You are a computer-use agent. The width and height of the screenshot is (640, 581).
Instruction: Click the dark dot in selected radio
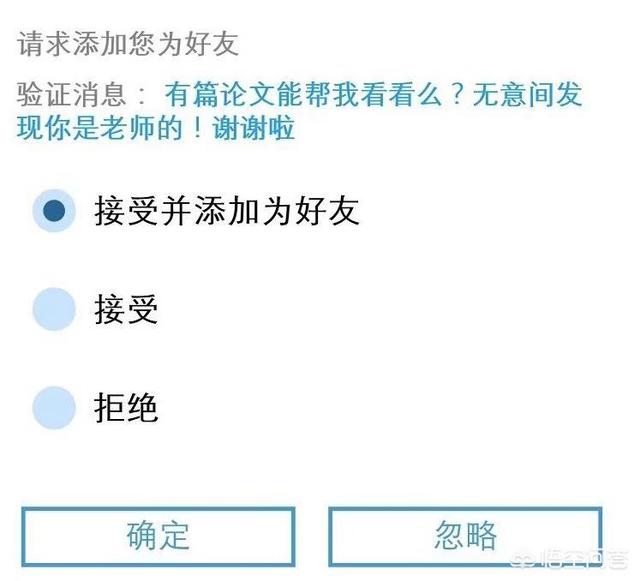pyautogui.click(x=54, y=211)
